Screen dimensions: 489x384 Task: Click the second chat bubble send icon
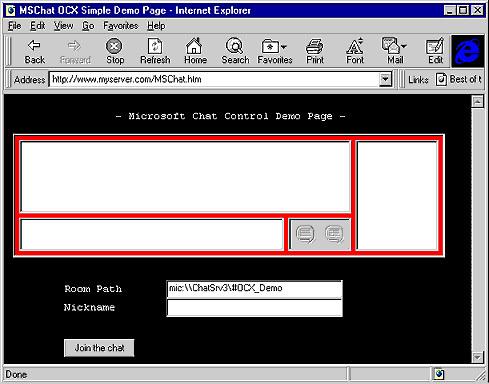pyautogui.click(x=334, y=234)
